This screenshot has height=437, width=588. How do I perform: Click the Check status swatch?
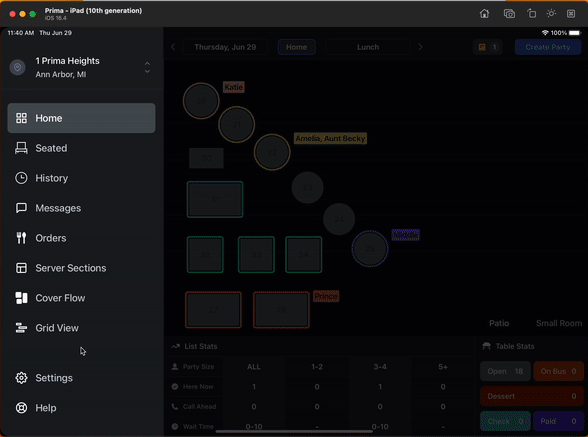point(505,421)
